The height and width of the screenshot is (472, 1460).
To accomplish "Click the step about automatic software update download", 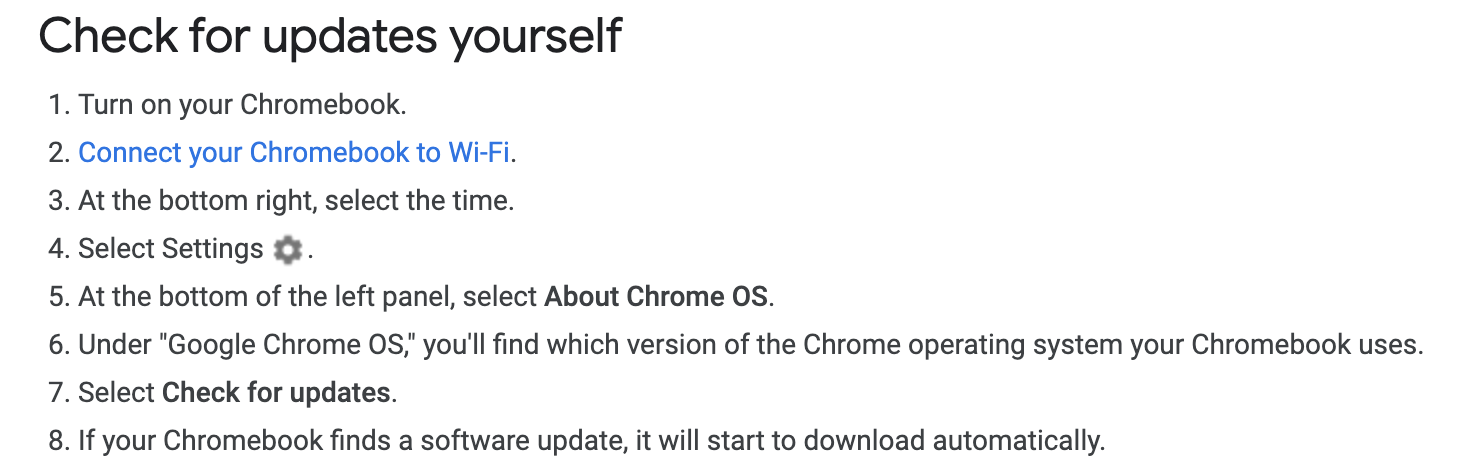I will (592, 441).
